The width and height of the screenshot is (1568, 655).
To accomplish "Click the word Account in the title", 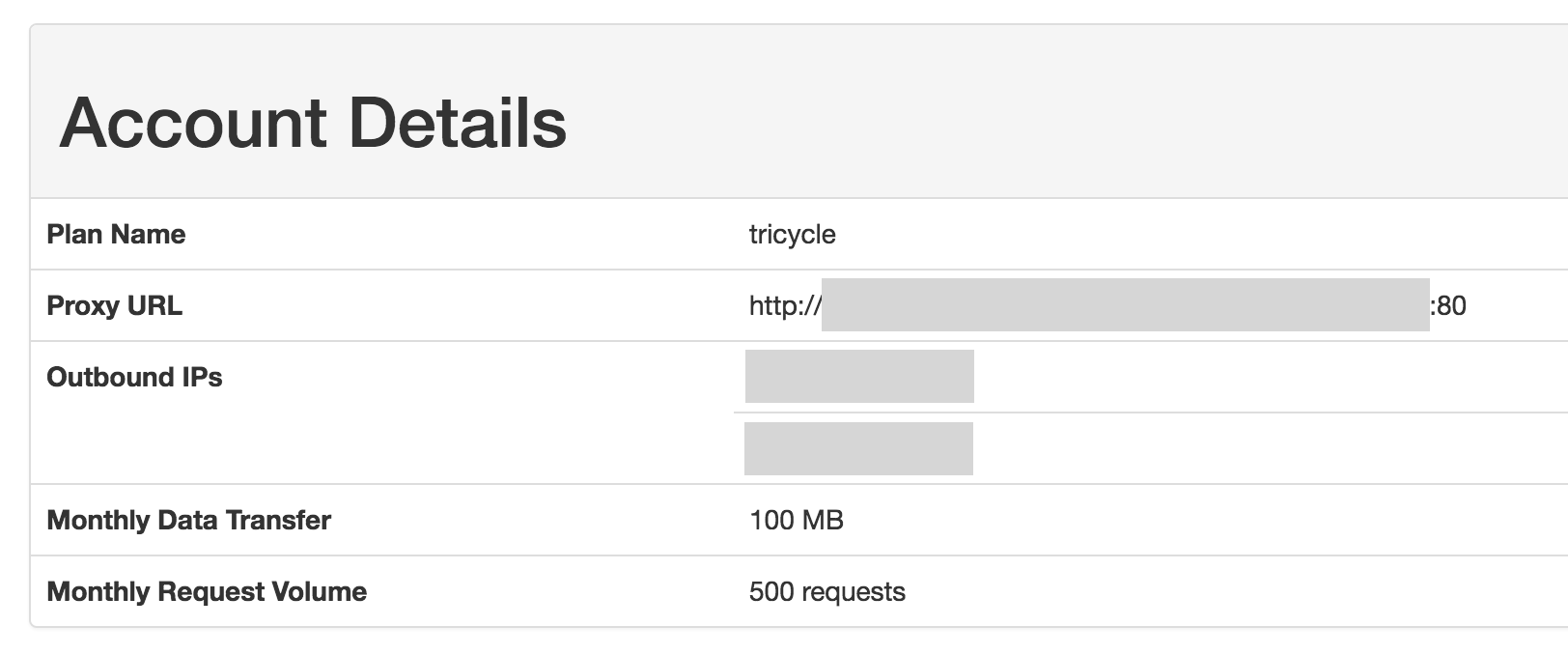I will (x=193, y=123).
